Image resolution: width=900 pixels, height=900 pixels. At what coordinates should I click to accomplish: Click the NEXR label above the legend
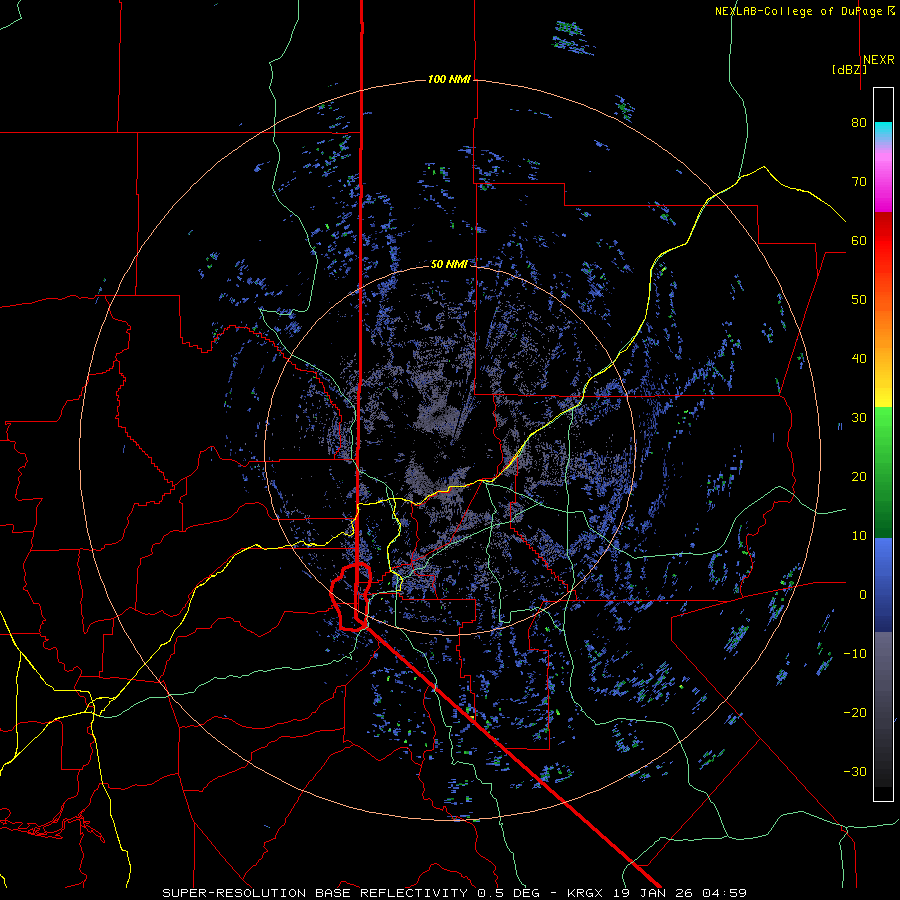click(x=879, y=60)
